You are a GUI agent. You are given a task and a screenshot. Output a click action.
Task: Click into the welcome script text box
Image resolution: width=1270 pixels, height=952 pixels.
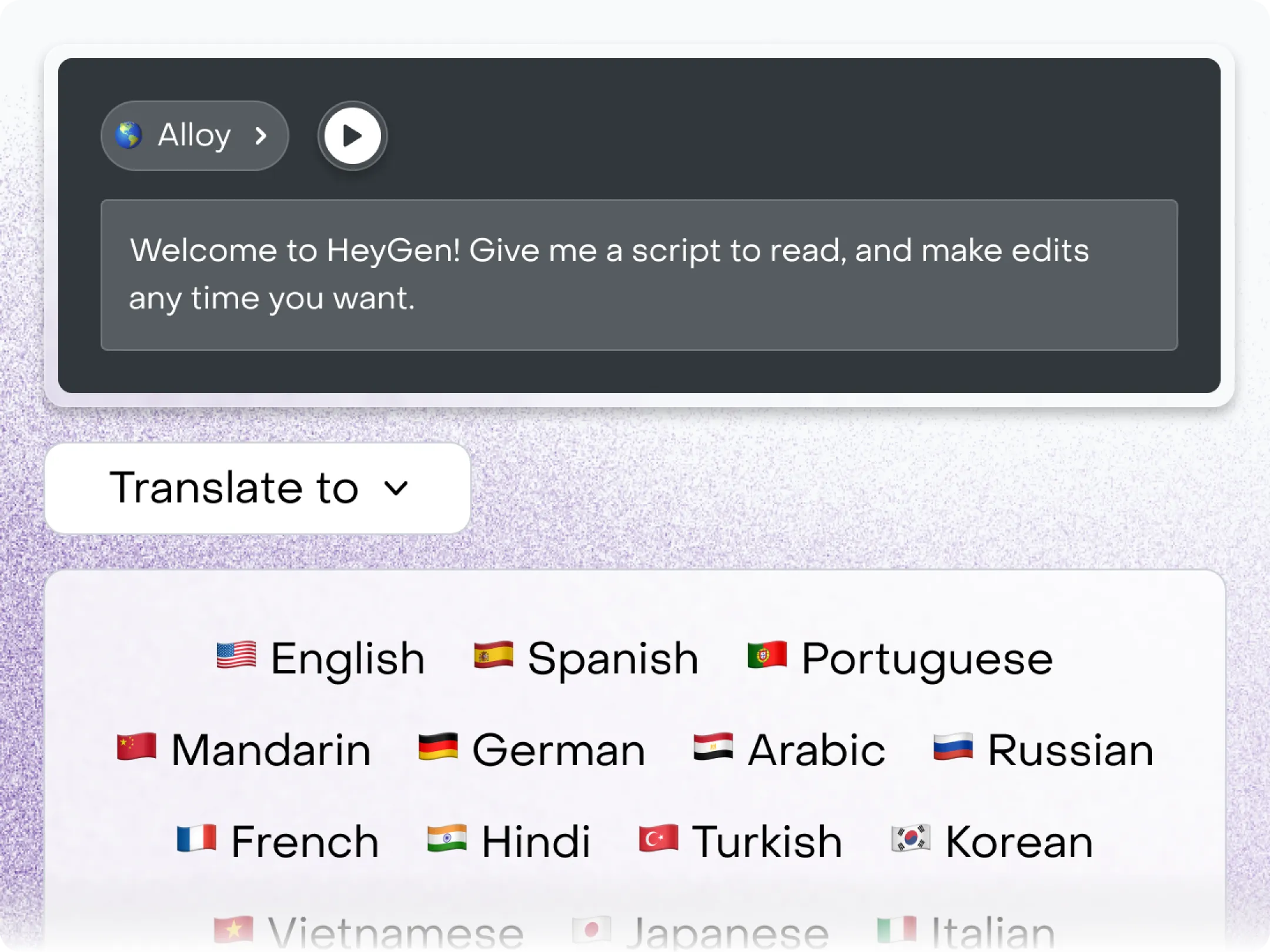tap(639, 274)
